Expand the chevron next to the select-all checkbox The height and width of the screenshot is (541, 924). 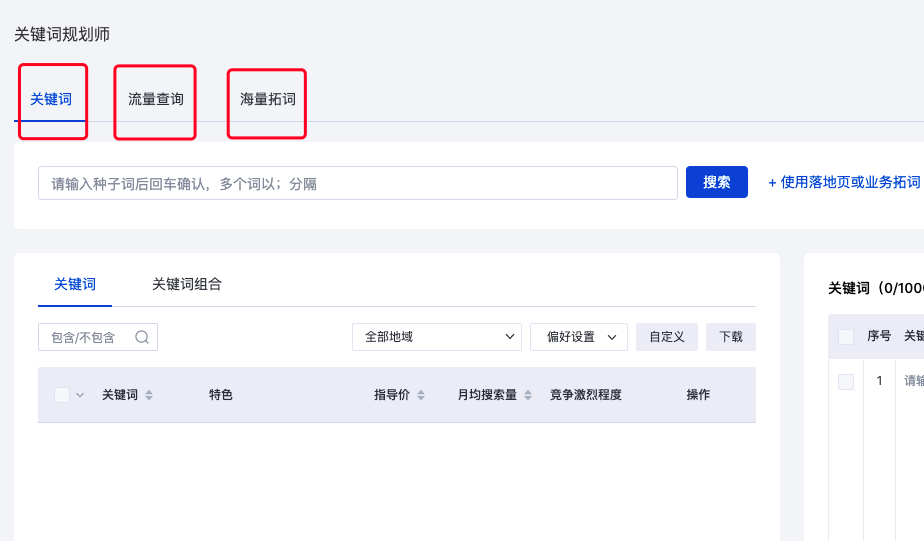[80, 395]
